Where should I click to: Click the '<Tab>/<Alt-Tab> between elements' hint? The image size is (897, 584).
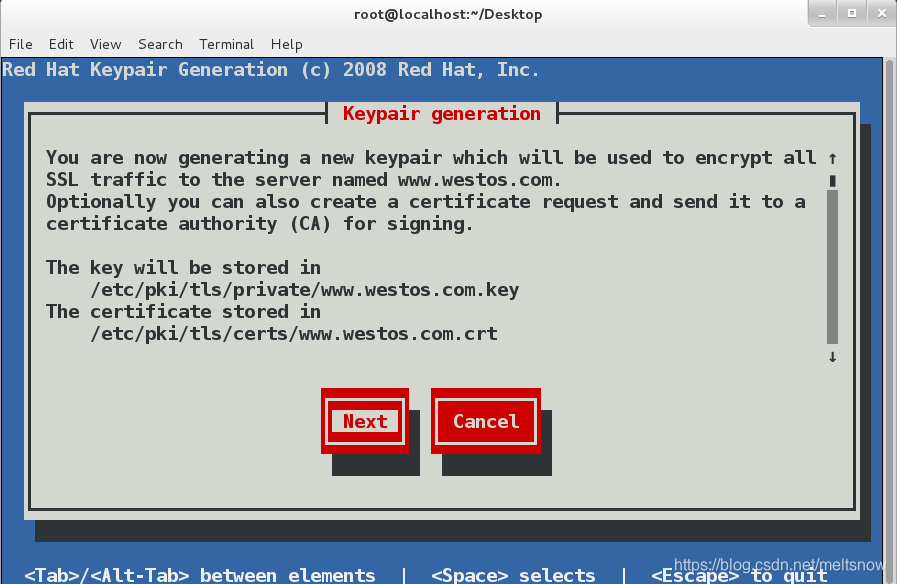point(200,575)
